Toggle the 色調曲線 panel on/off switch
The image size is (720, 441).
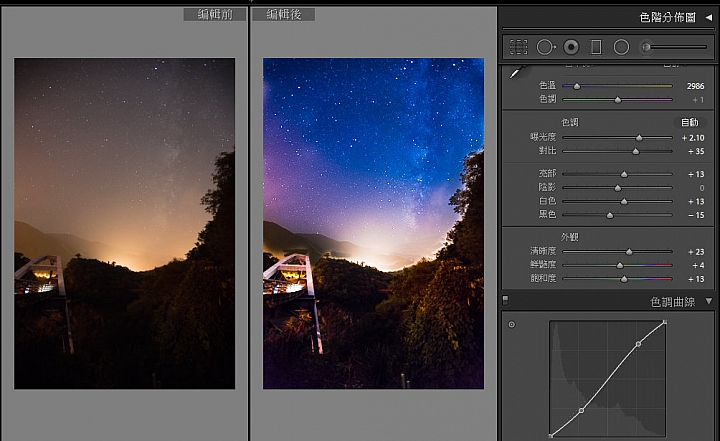505,300
